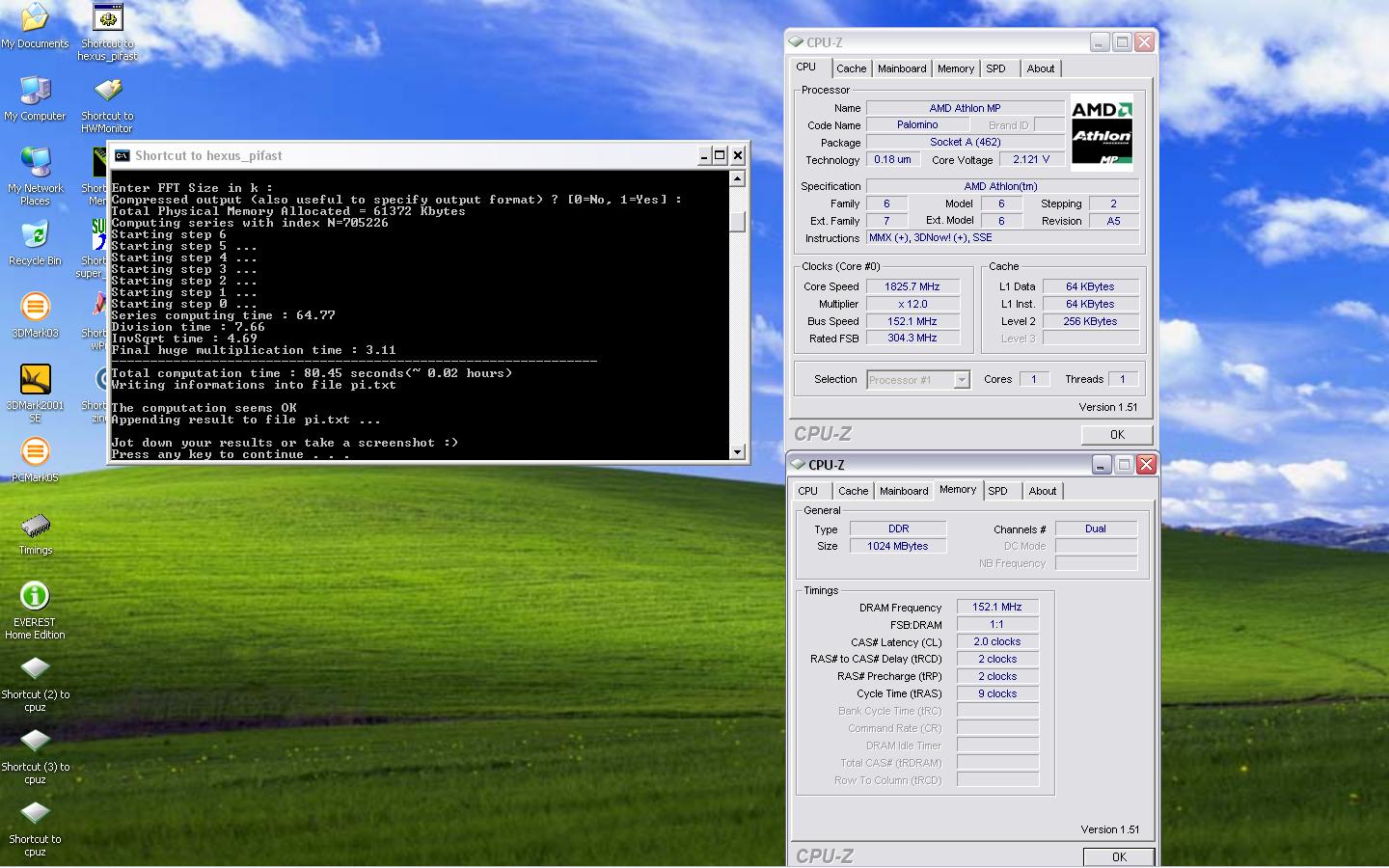Select the Memory tab in lower CPU-Z
Image resolution: width=1389 pixels, height=868 pixels.
pyautogui.click(x=958, y=489)
